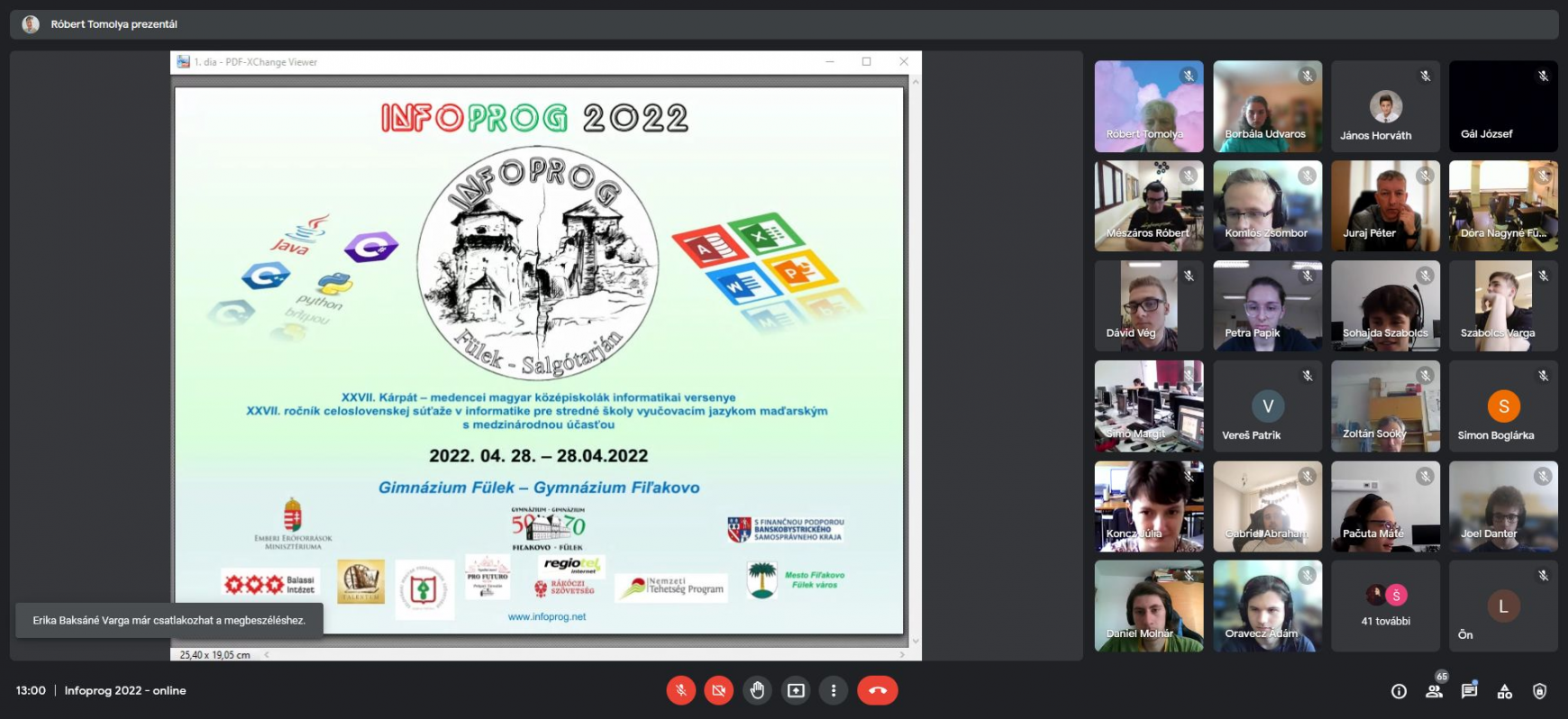The image size is (1568, 719).
Task: Click muted mic icon on Vereš Patrik tile
Action: [x=1307, y=376]
